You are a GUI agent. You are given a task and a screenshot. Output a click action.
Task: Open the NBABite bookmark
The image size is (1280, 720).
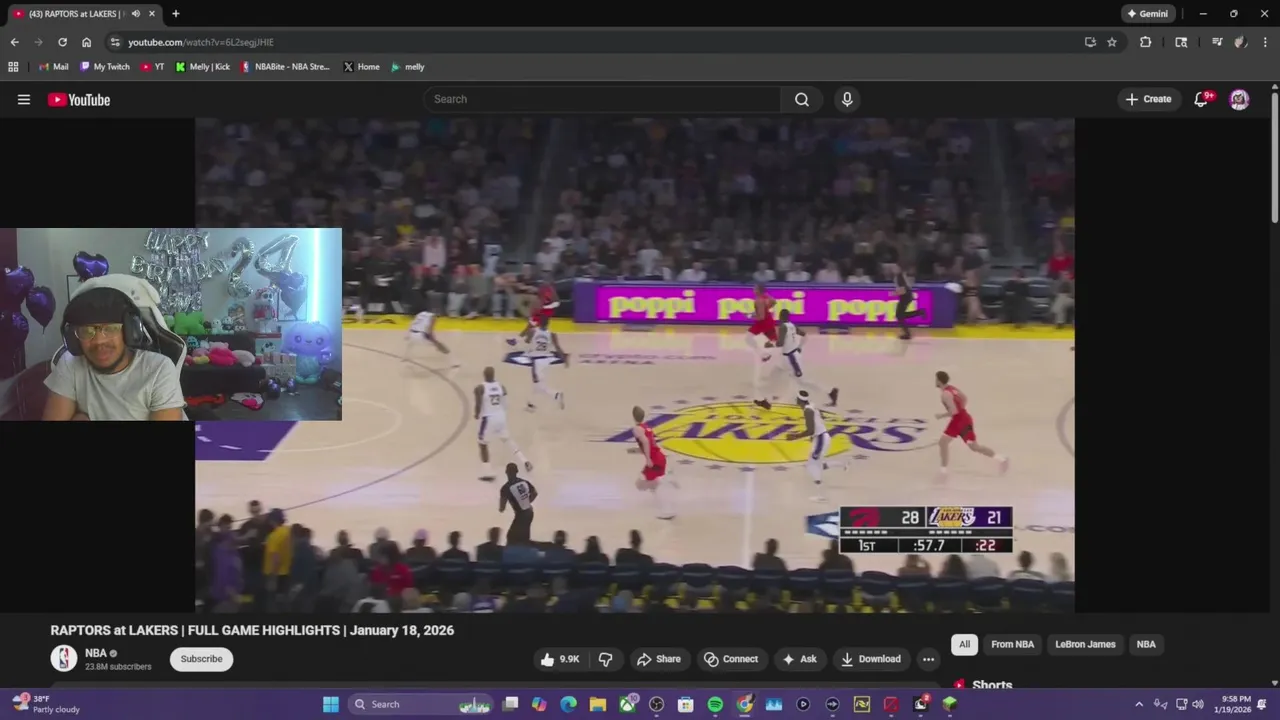point(285,67)
